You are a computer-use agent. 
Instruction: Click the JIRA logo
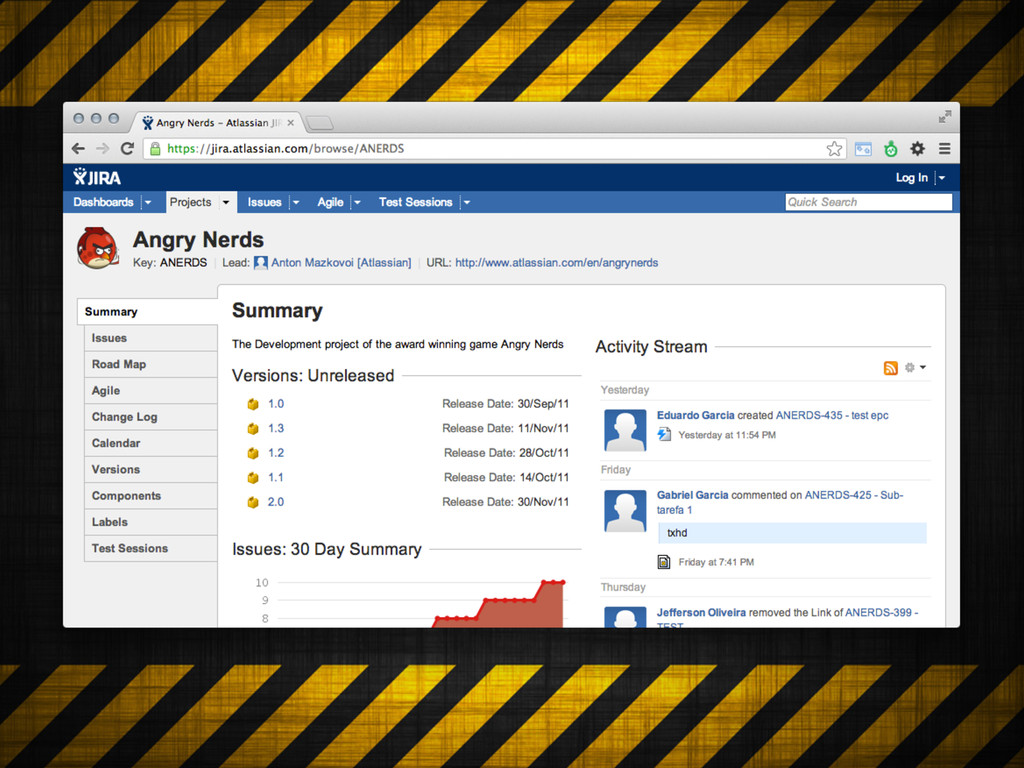[x=97, y=177]
